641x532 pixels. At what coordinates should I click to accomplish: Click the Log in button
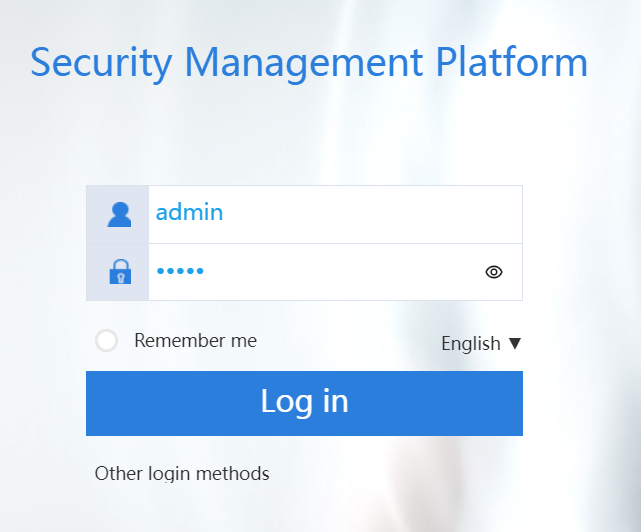pyautogui.click(x=304, y=403)
